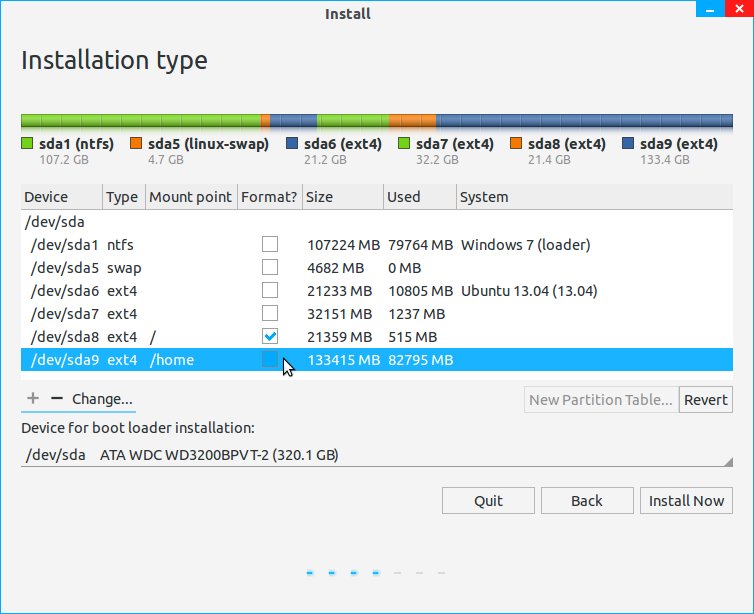Screen dimensions: 754x614
Task: Click the Revert button
Action: click(x=706, y=400)
